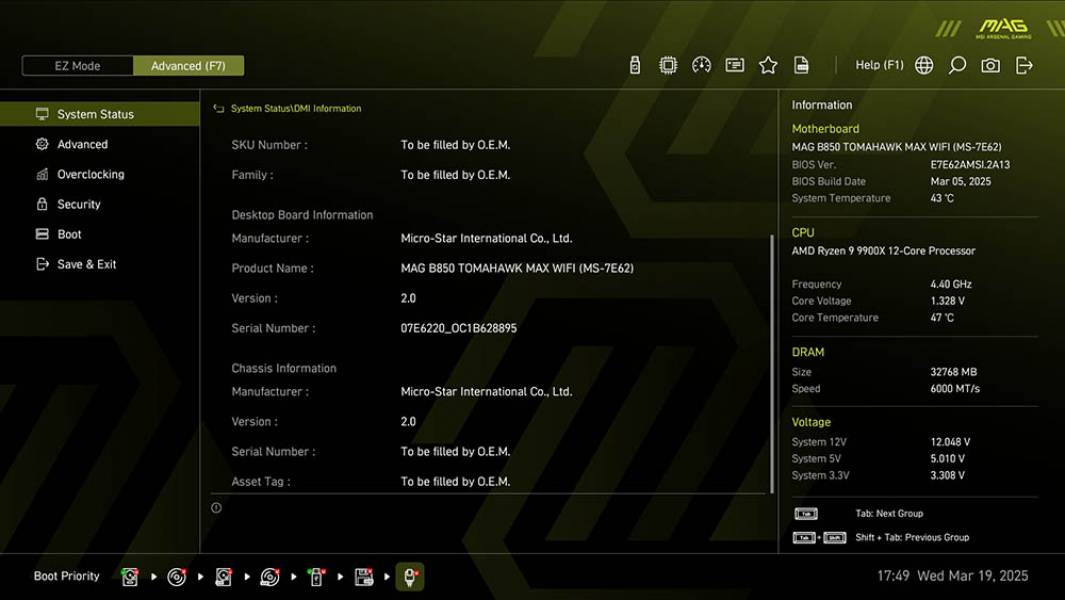Click Shift + Tab: Previous Group hint
Screen dimensions: 1065x600
point(912,537)
